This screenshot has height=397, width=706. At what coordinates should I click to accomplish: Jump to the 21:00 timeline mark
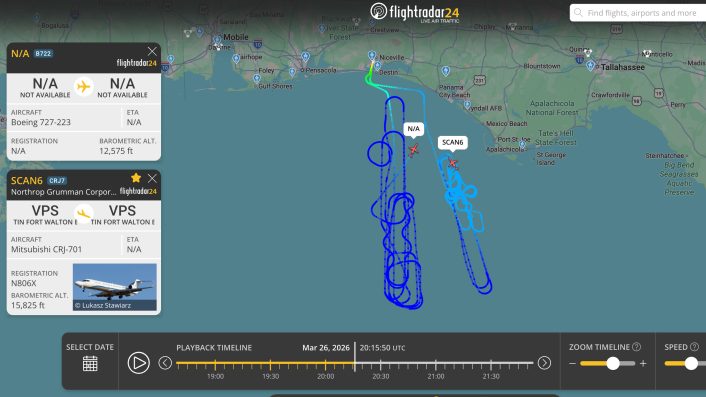(436, 365)
